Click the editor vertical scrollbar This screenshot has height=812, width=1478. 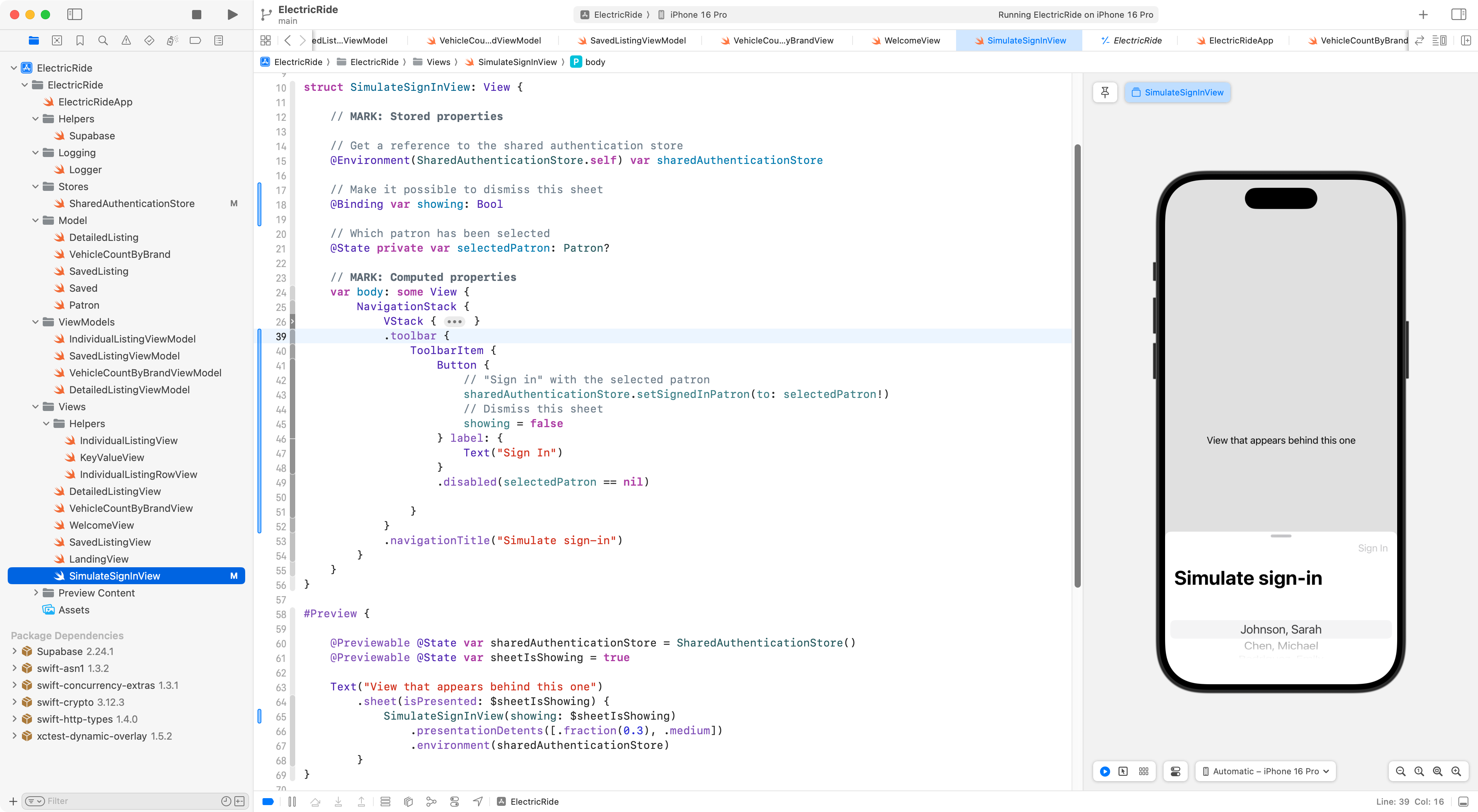(1078, 365)
